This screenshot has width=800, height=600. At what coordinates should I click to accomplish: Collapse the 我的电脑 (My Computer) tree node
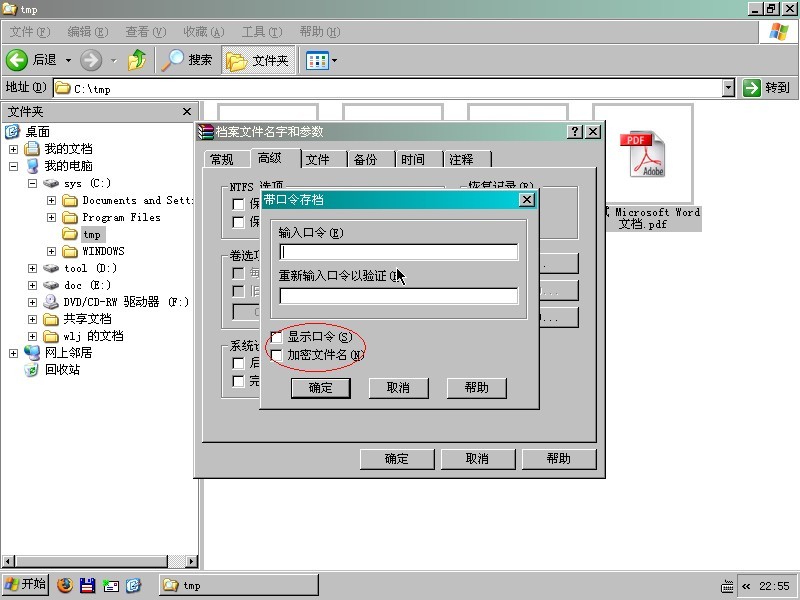14,166
